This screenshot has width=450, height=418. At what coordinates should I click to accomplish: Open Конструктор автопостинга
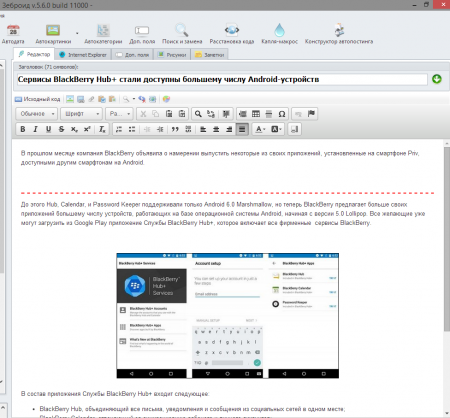click(339, 34)
